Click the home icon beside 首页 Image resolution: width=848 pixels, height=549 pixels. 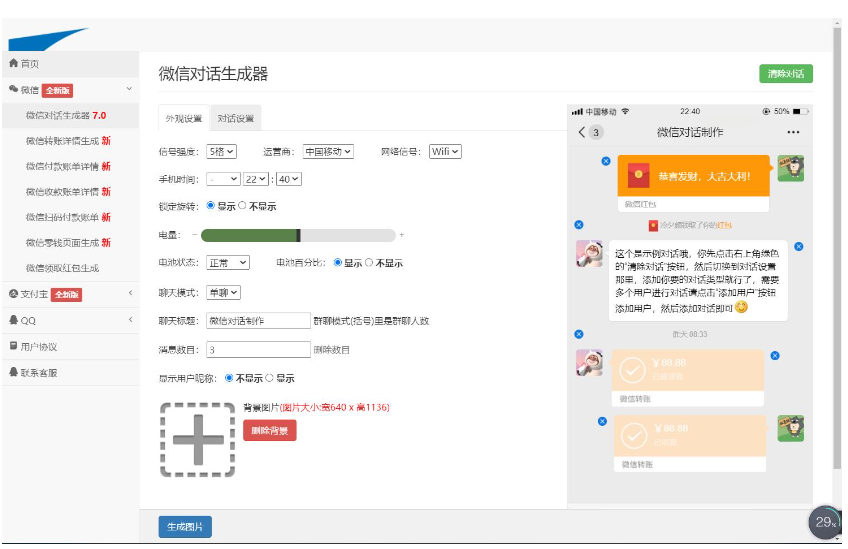click(14, 63)
